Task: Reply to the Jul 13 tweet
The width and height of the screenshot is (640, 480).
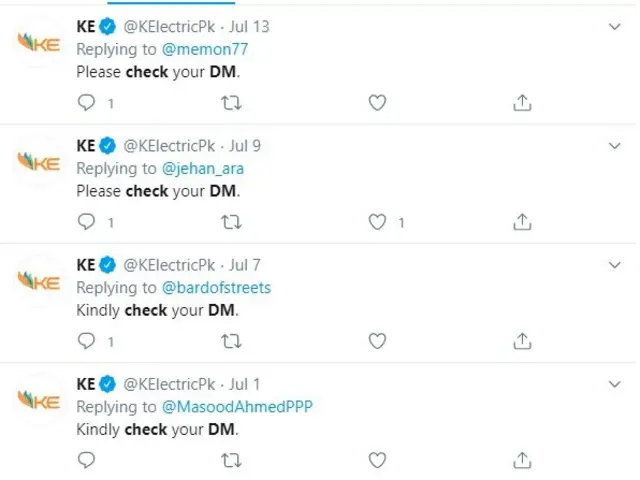Action: click(87, 102)
